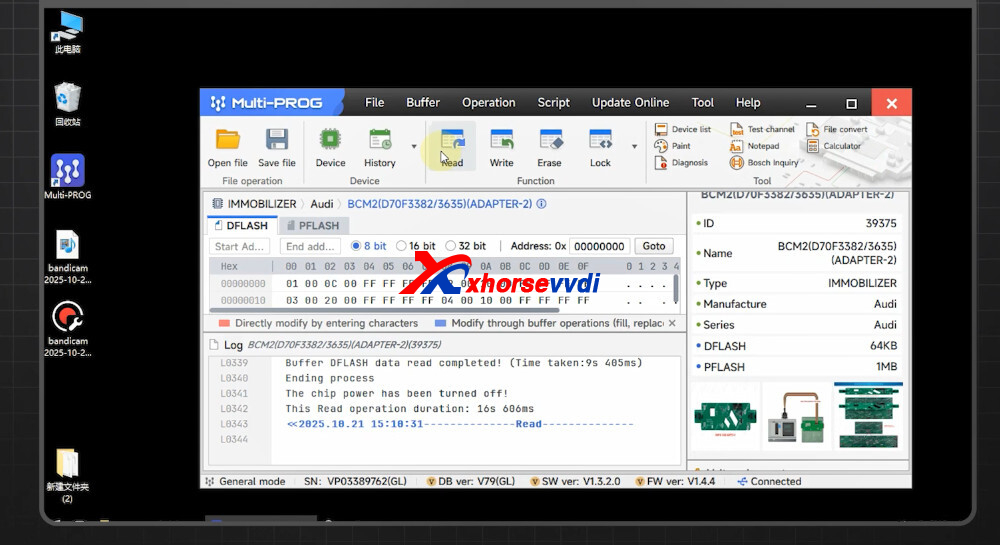Click the hex view vertical scrollbar
The image size is (1000, 545).
pyautogui.click(x=676, y=288)
